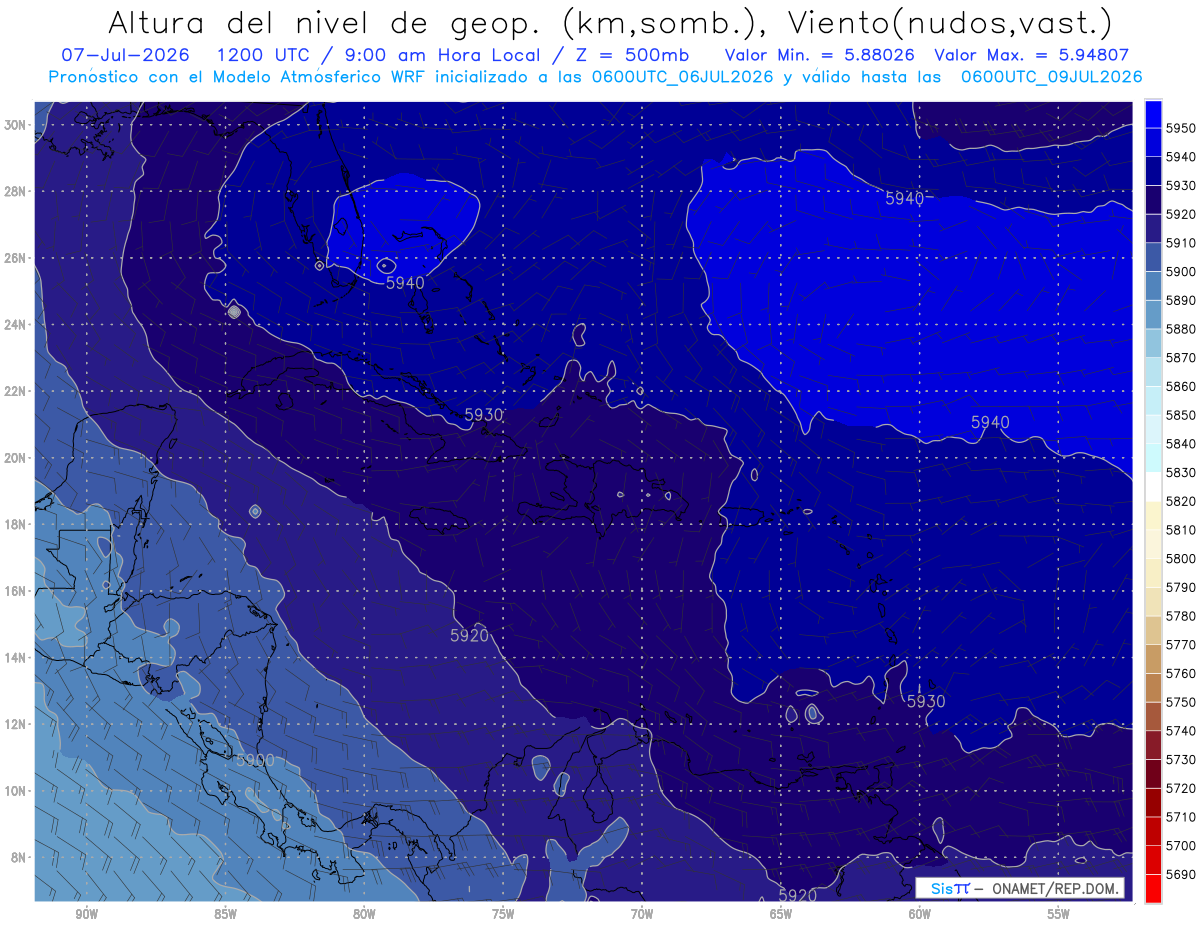Screen dimensions: 1200x927
Task: Click 'Valor Max. = 5.94807' text
Action: click(x=1030, y=55)
